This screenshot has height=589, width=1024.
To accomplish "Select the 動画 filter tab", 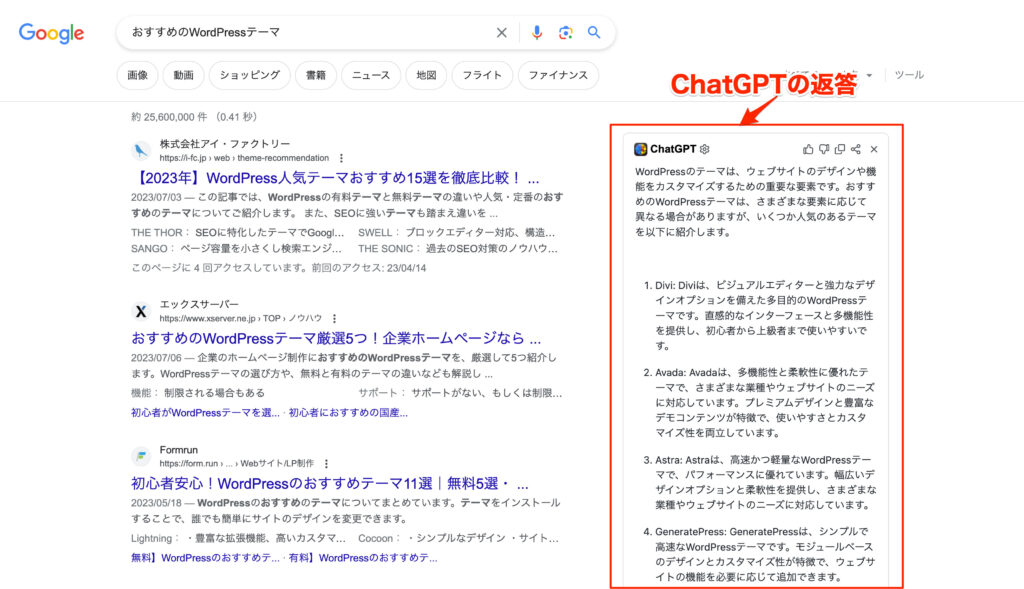I will 184,75.
